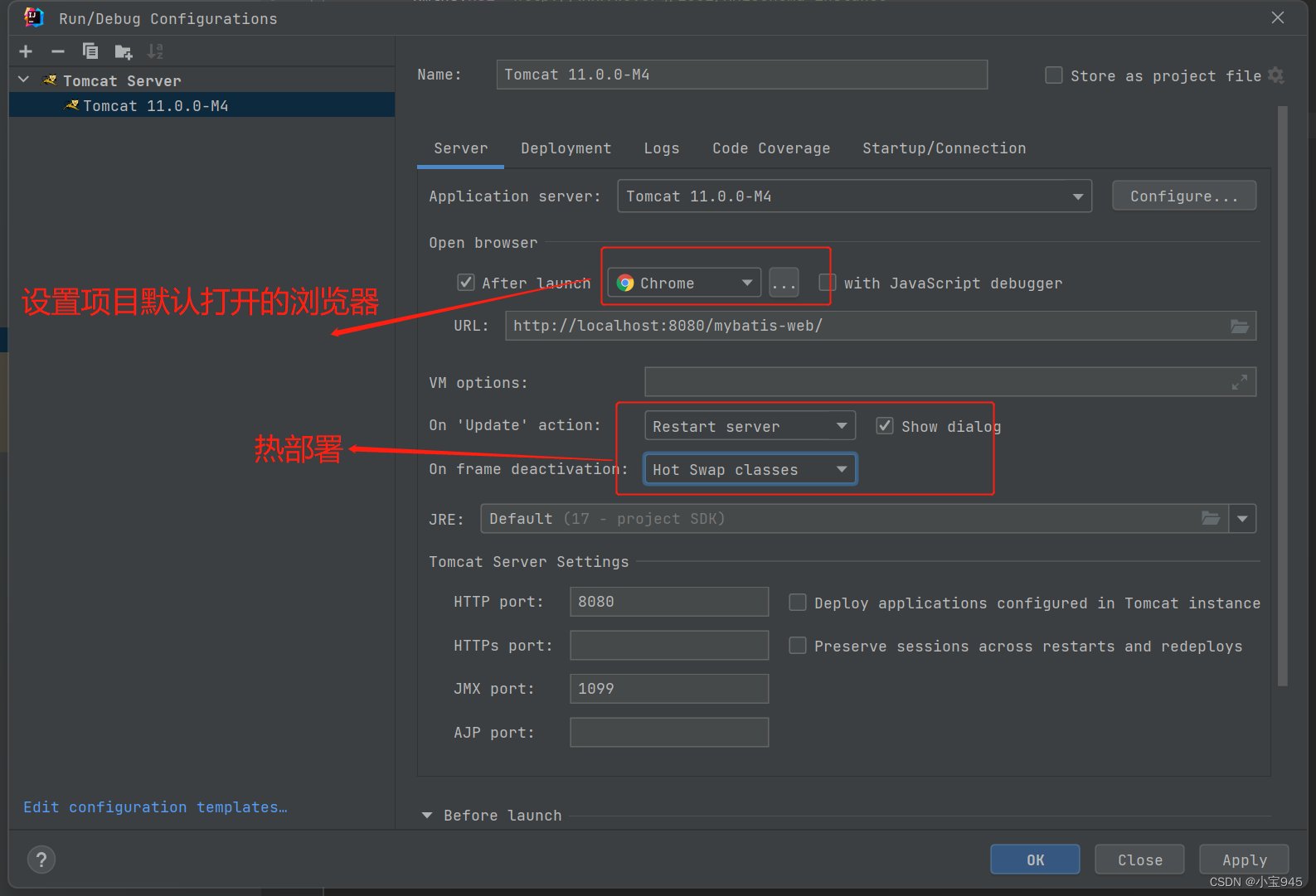Close the Run/Debug Configurations dialog

click(1278, 17)
